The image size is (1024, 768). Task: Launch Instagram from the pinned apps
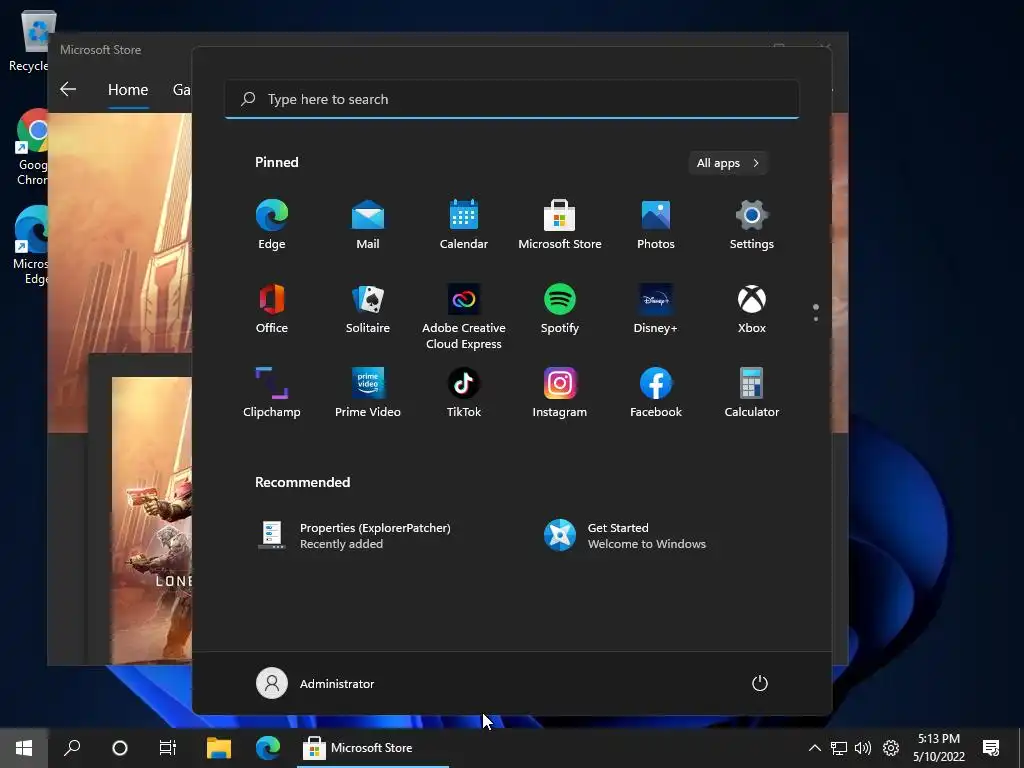point(560,392)
